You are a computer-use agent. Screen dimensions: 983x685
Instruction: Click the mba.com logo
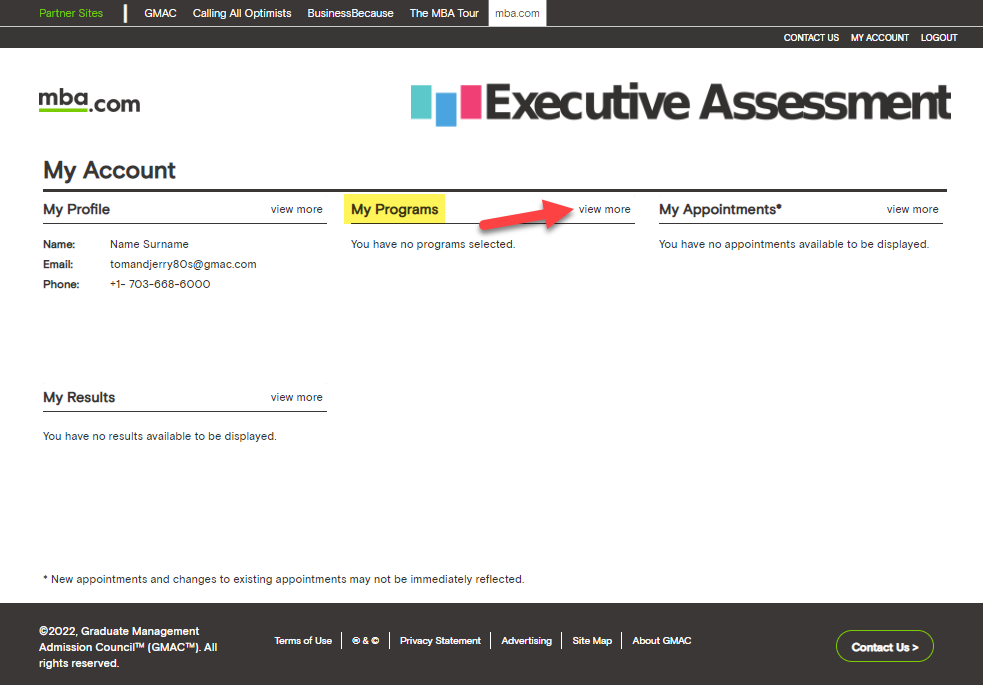click(x=90, y=102)
